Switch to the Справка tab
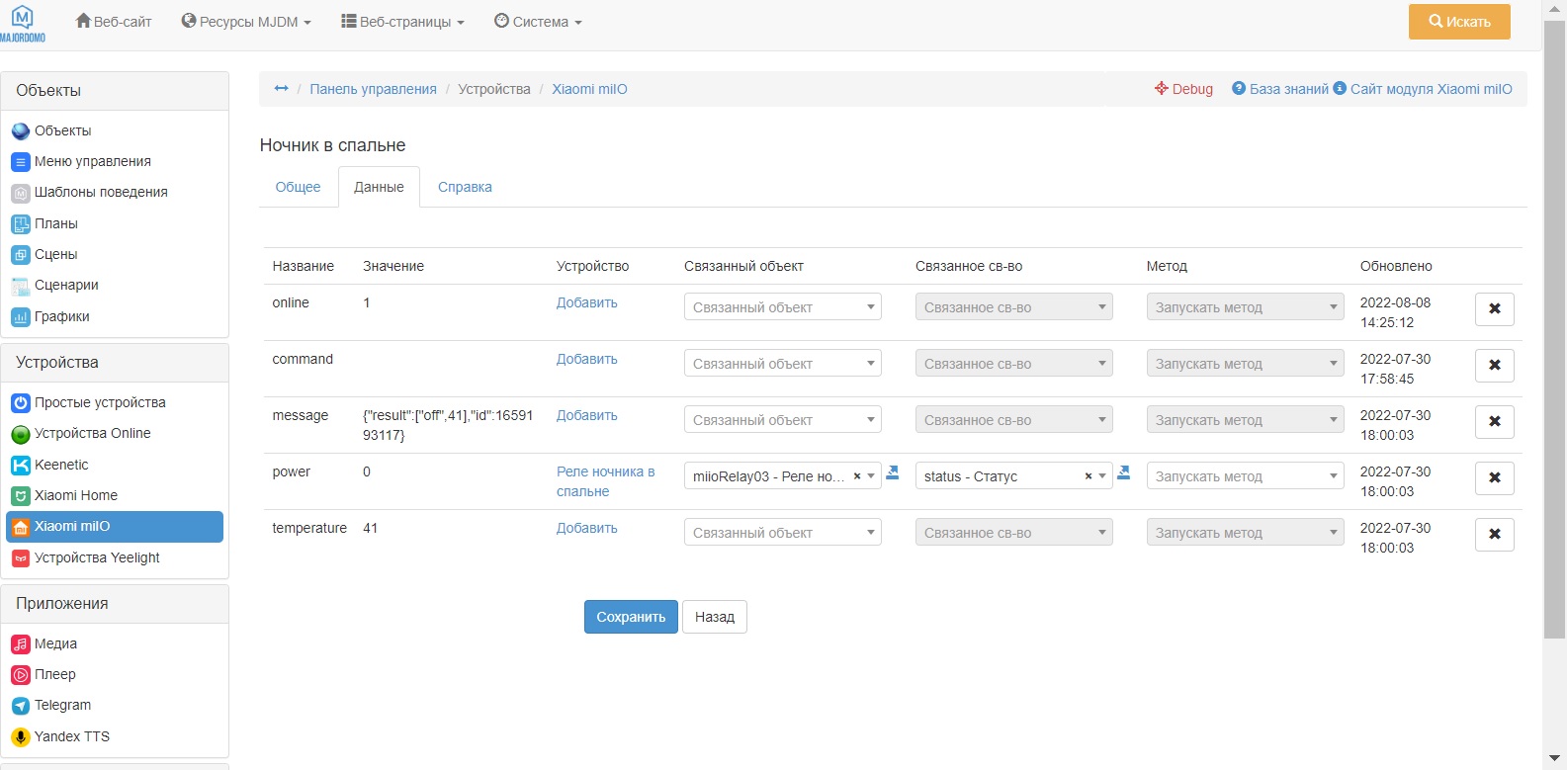Screen dimensions: 1568x770 pos(465,187)
